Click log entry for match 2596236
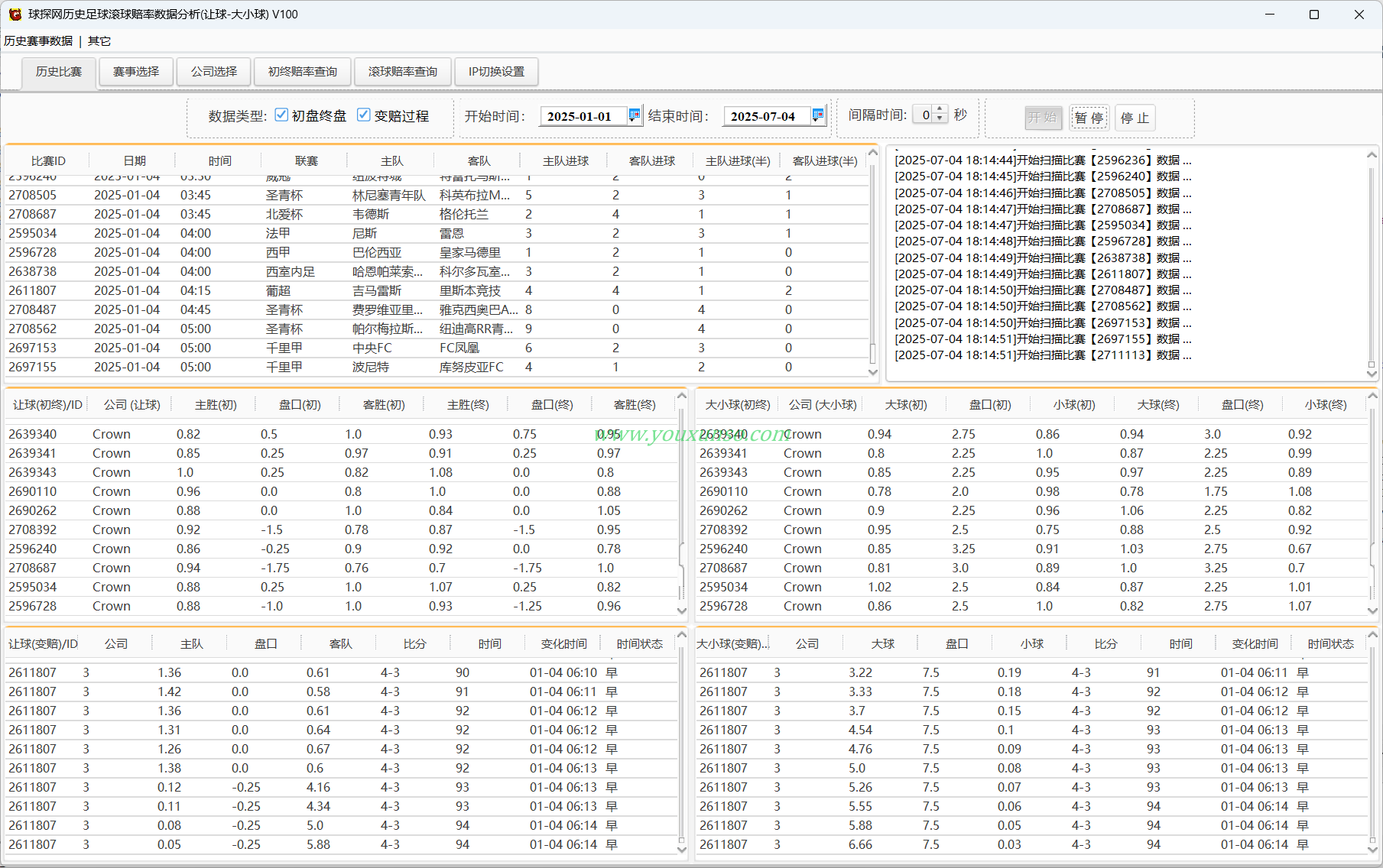1383x868 pixels. (1044, 160)
